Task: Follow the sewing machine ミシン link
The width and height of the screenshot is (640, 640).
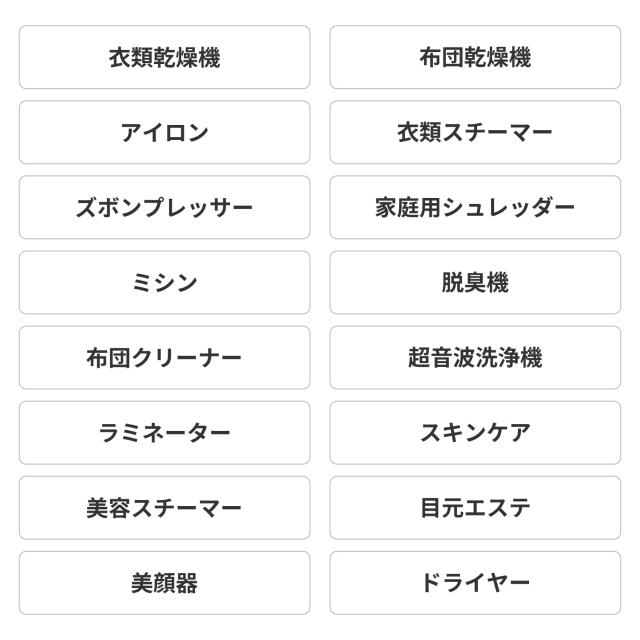Action: point(164,283)
